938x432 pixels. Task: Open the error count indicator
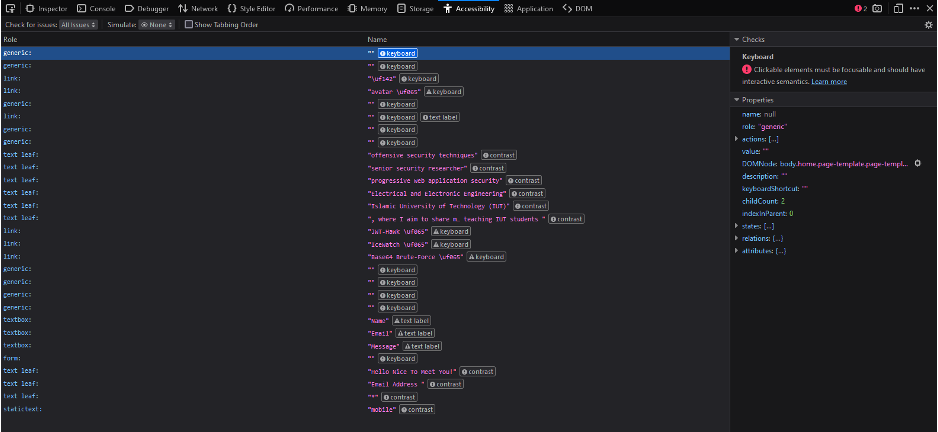[x=860, y=8]
